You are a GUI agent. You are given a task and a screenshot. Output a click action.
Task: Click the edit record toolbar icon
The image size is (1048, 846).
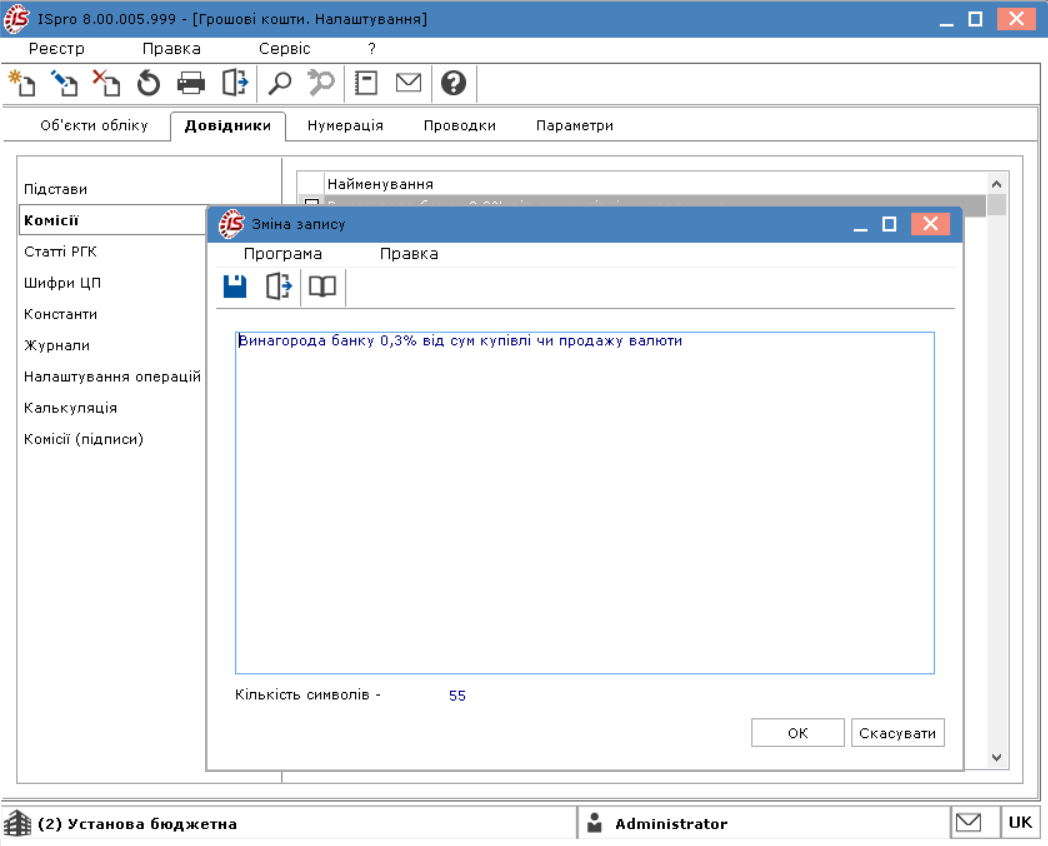(x=65, y=84)
